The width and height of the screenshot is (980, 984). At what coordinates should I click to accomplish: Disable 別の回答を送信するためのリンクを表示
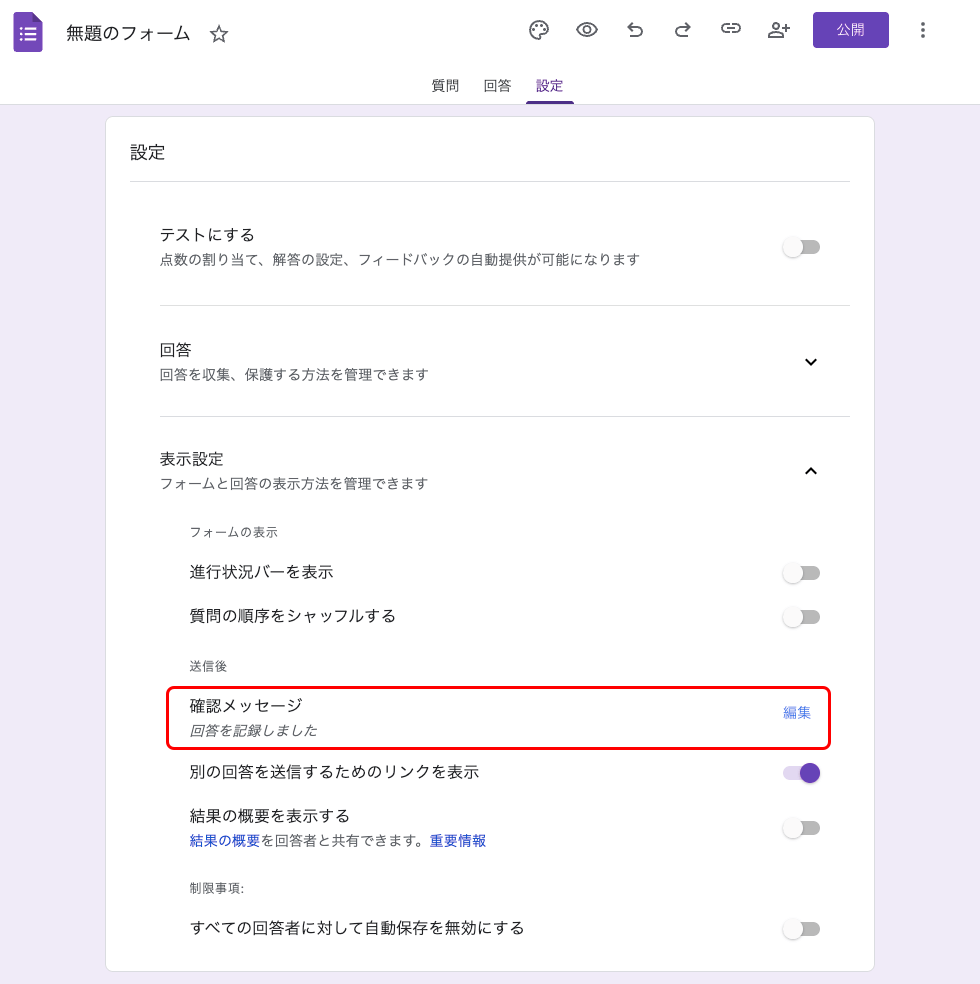[801, 772]
